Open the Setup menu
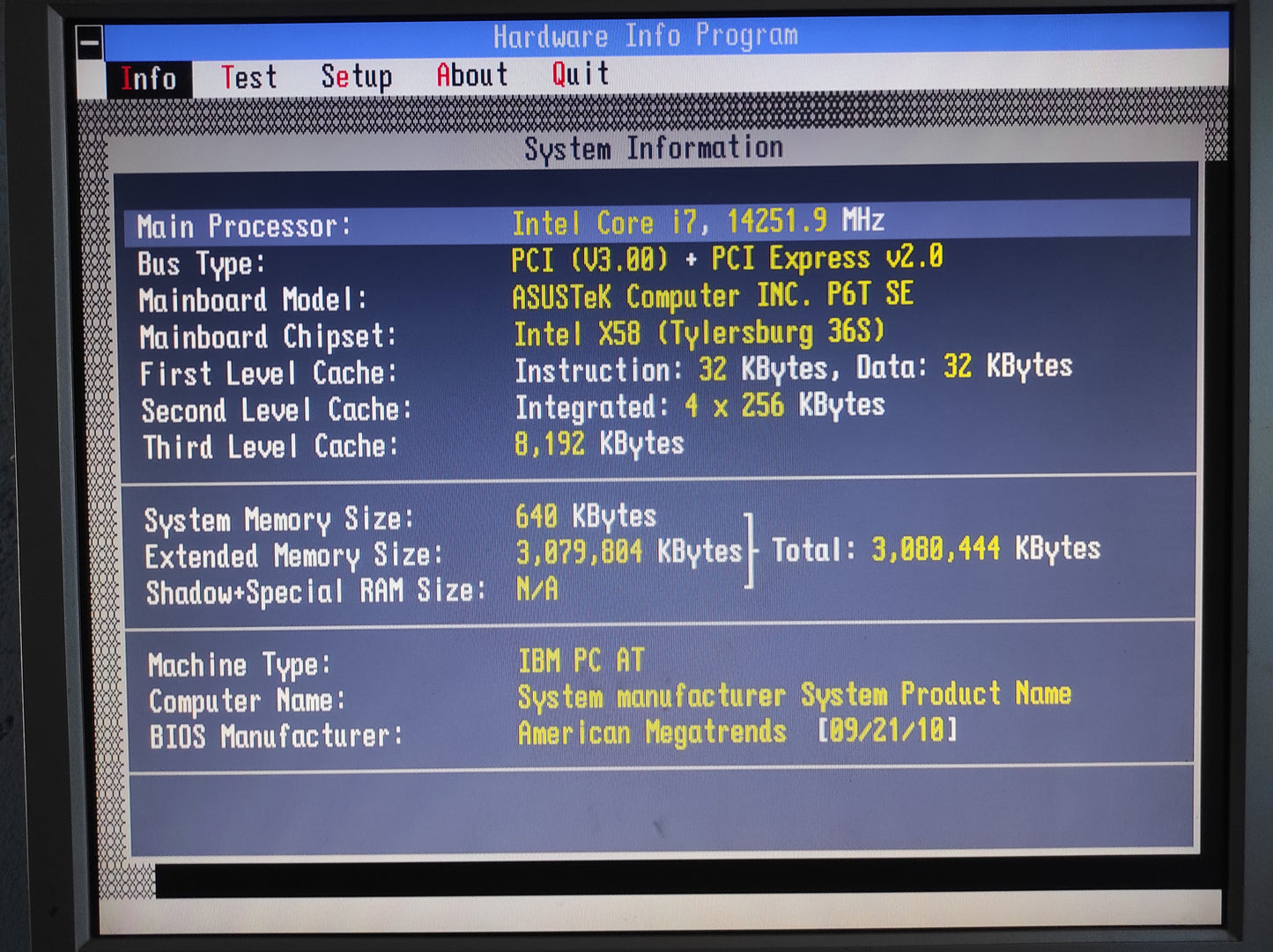The image size is (1273, 952). click(357, 77)
